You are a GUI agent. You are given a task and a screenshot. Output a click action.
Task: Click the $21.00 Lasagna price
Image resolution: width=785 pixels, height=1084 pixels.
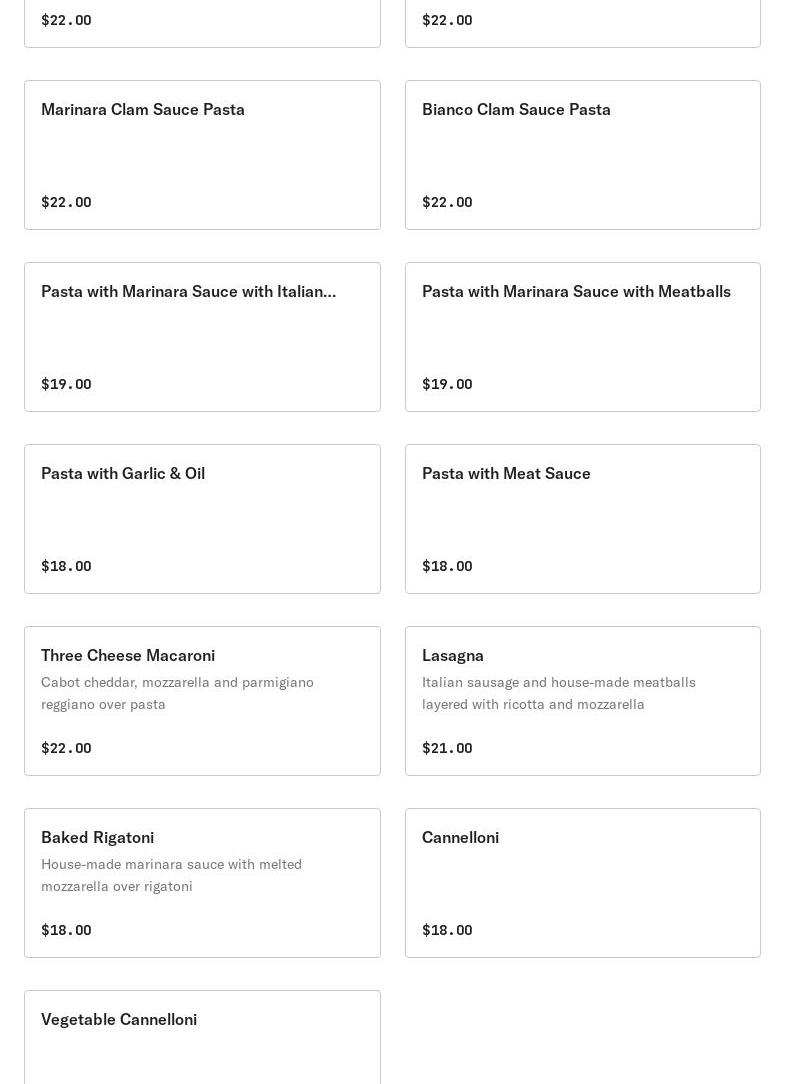(447, 748)
